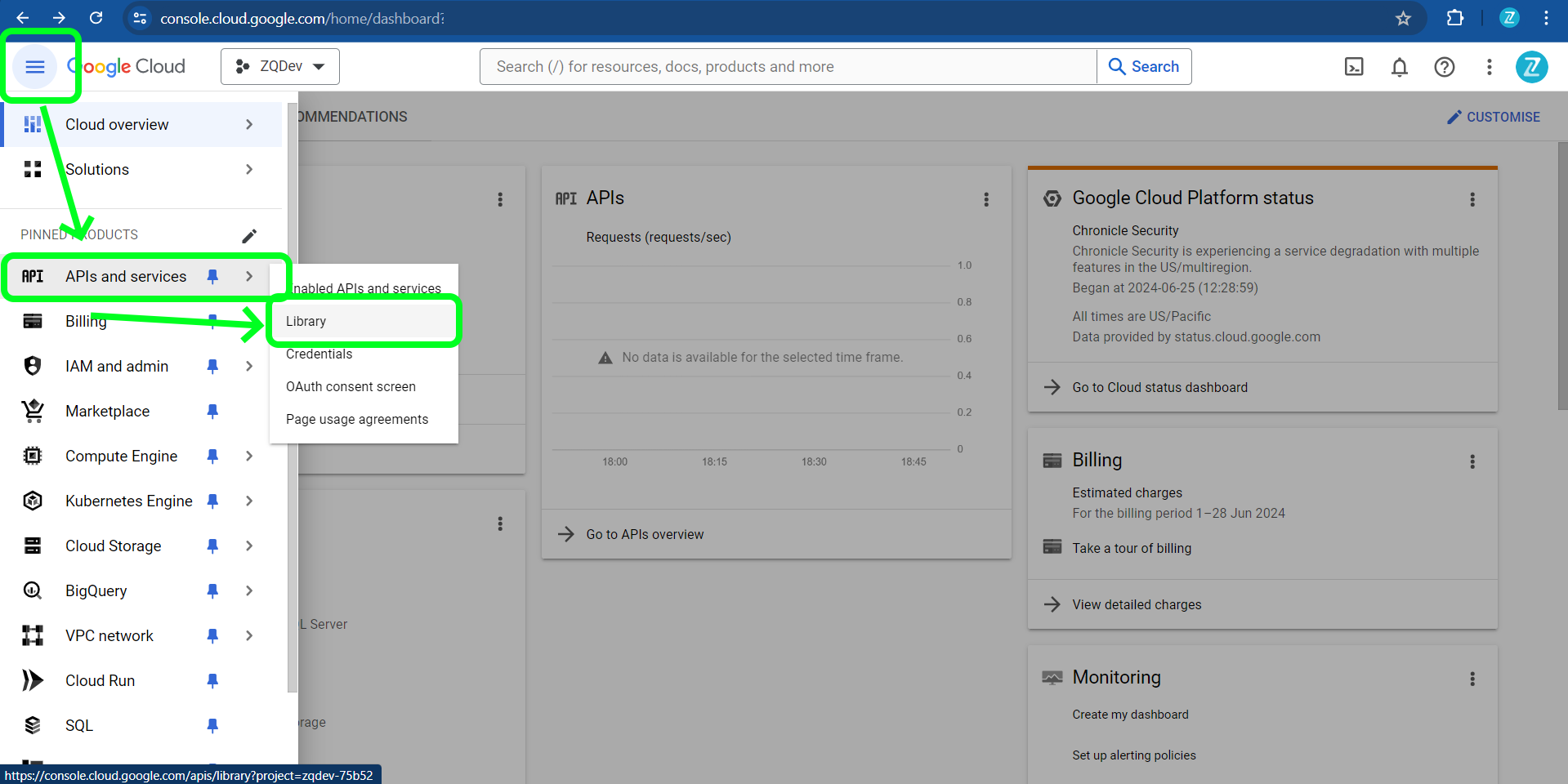Click the CUSTOMISE button
Viewport: 1568px width, 784px height.
(x=1493, y=117)
